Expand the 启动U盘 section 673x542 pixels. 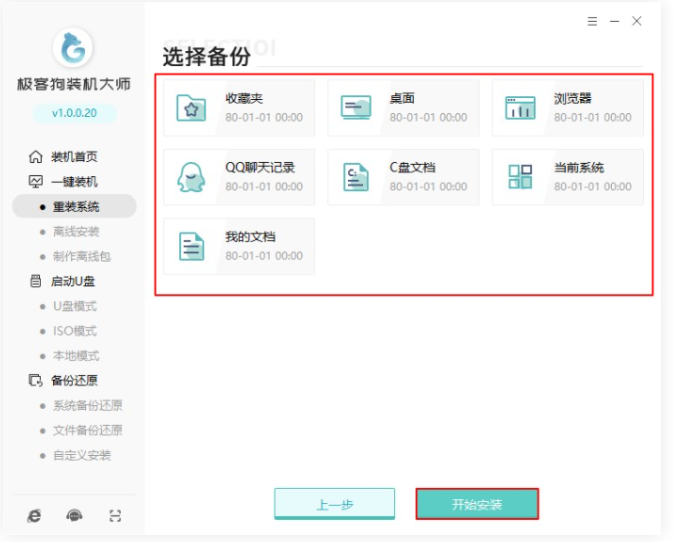[x=73, y=281]
